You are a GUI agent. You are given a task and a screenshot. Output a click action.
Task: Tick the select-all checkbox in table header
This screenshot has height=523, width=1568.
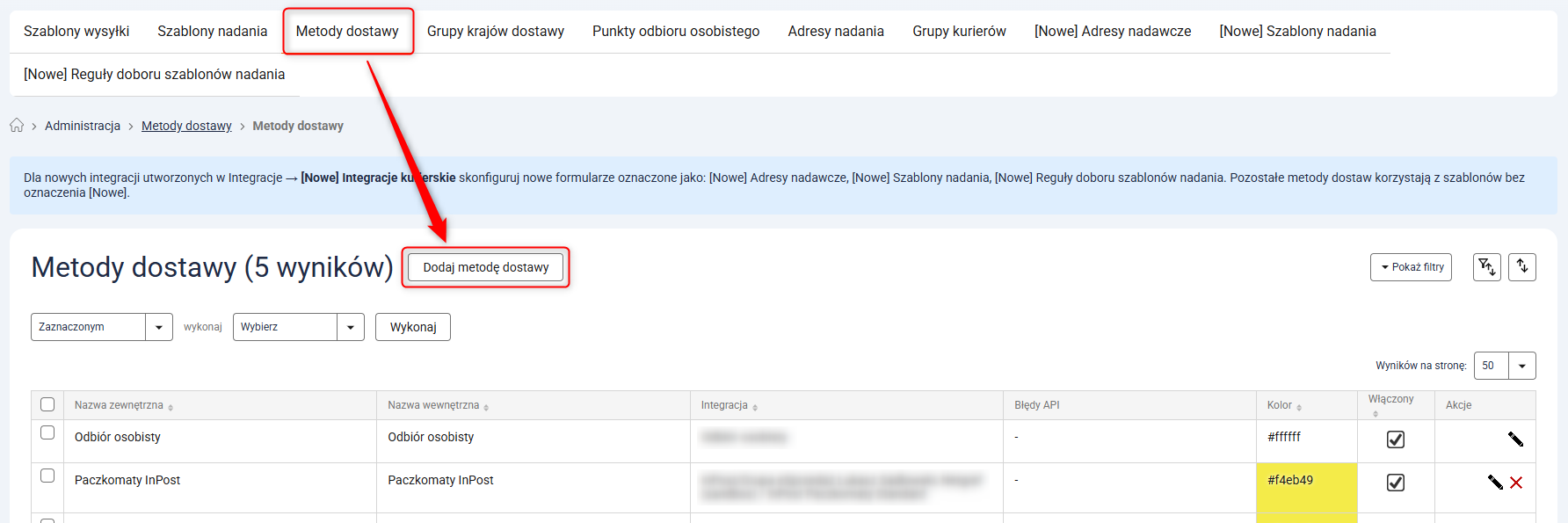[x=47, y=404]
